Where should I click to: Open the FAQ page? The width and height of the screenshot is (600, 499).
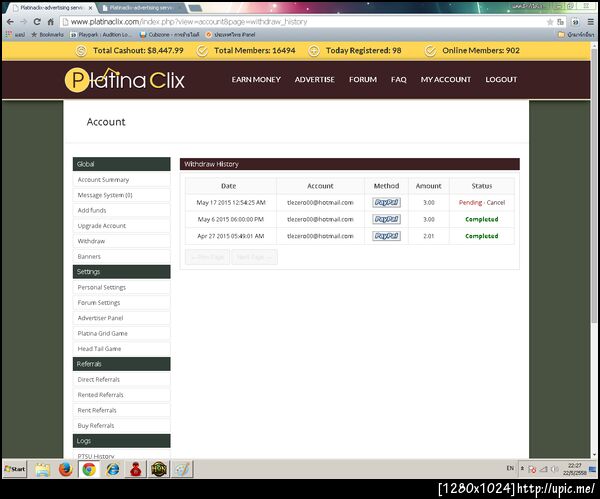pos(398,80)
